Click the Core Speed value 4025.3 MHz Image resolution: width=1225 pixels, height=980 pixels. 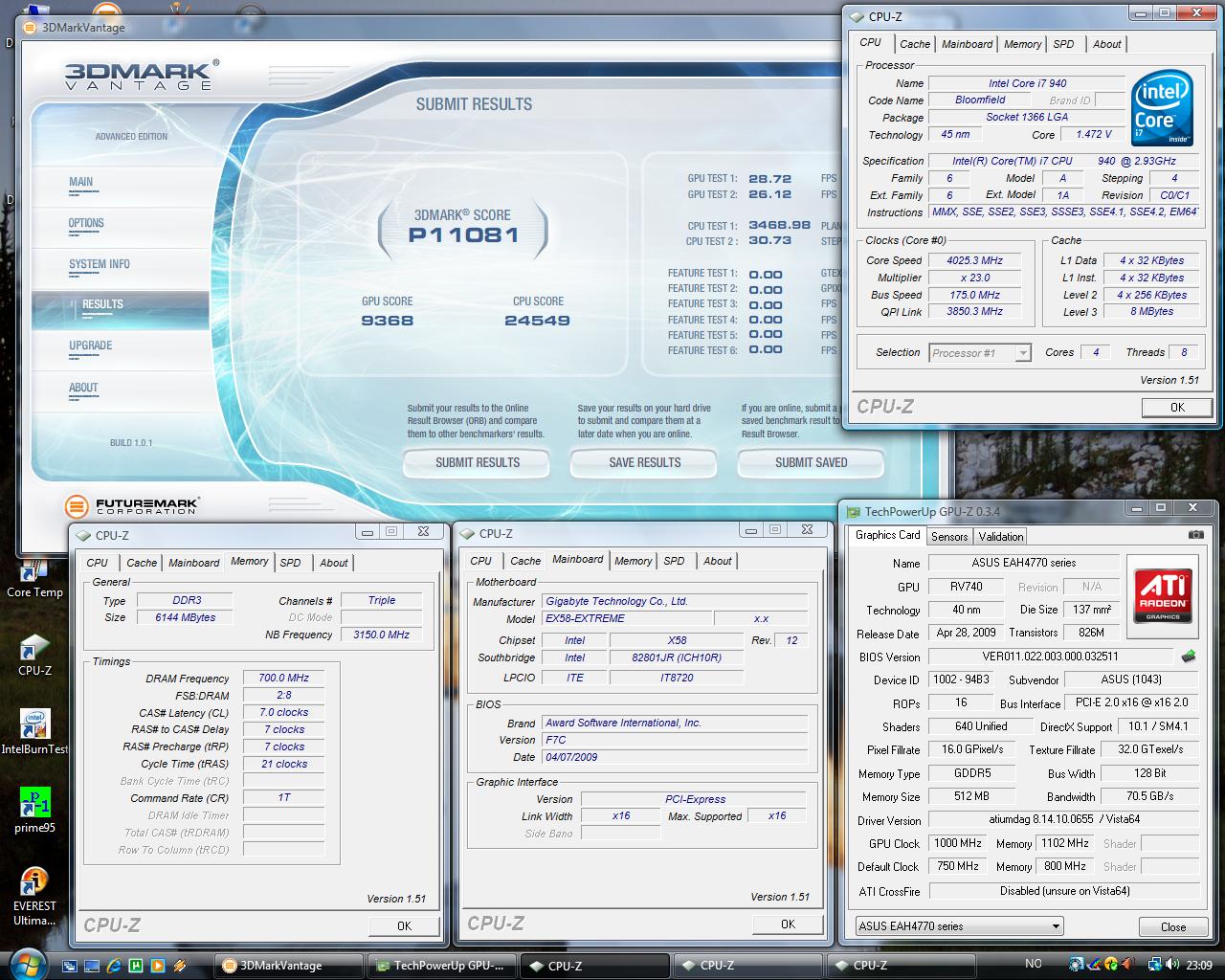[x=974, y=260]
